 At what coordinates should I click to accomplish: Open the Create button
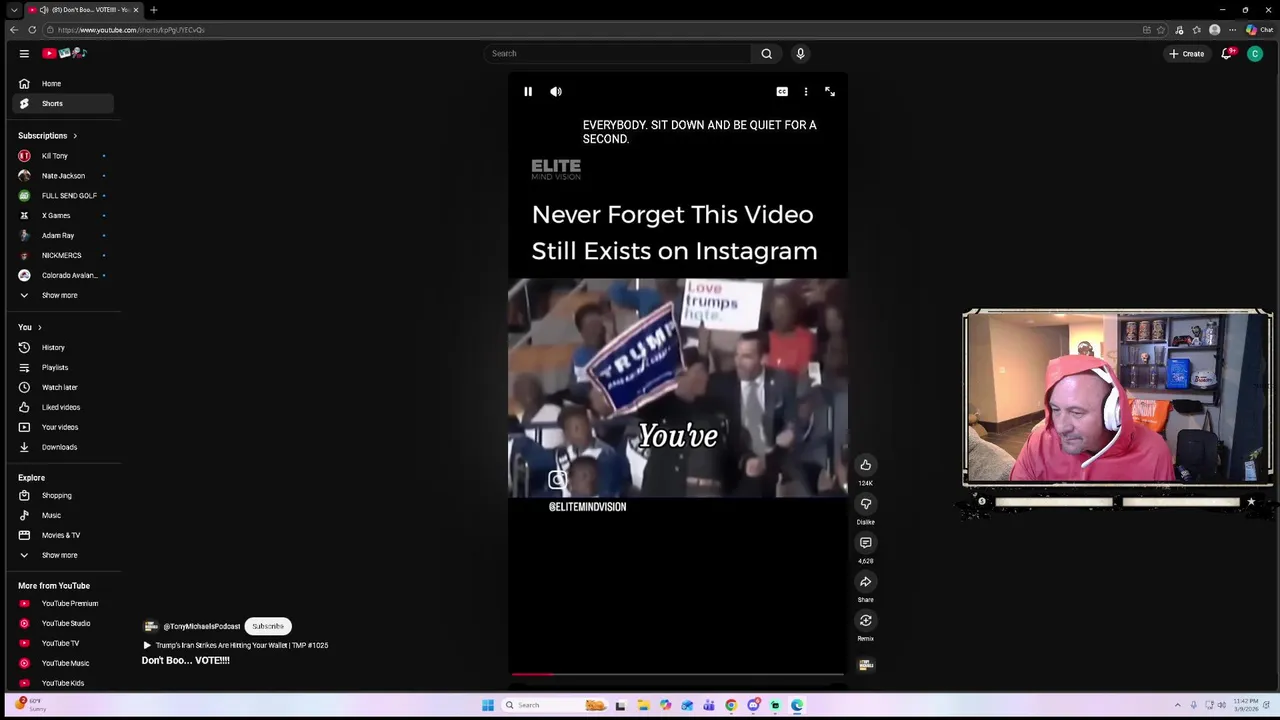(x=1187, y=54)
